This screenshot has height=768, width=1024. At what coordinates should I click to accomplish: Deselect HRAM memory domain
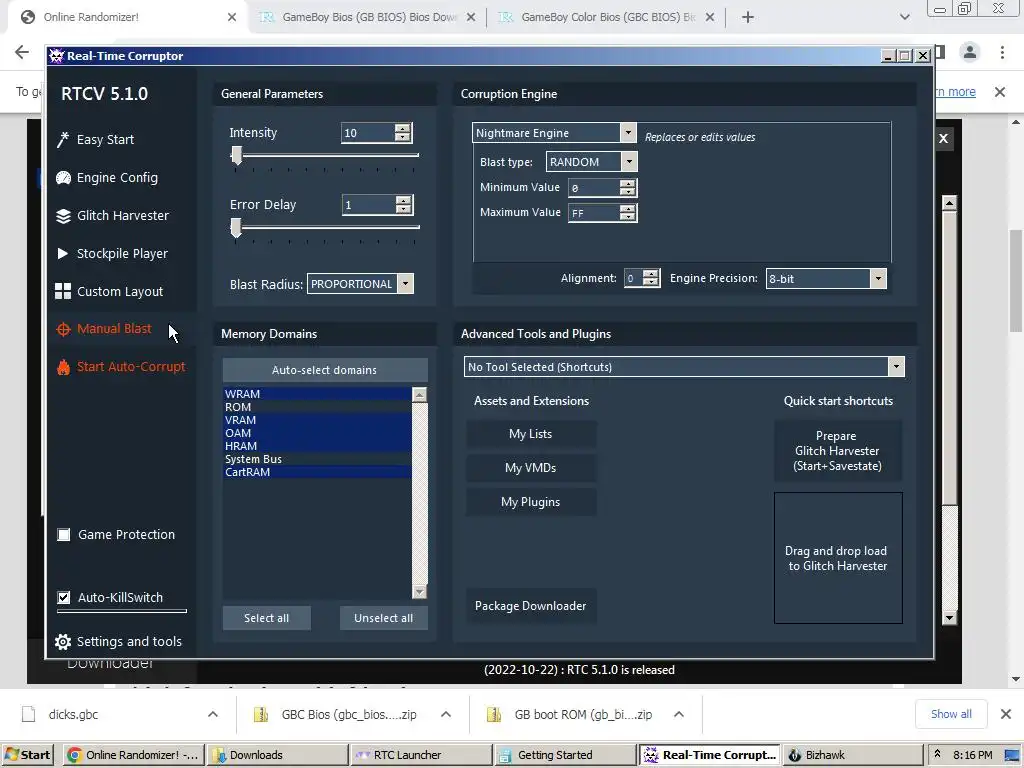317,446
